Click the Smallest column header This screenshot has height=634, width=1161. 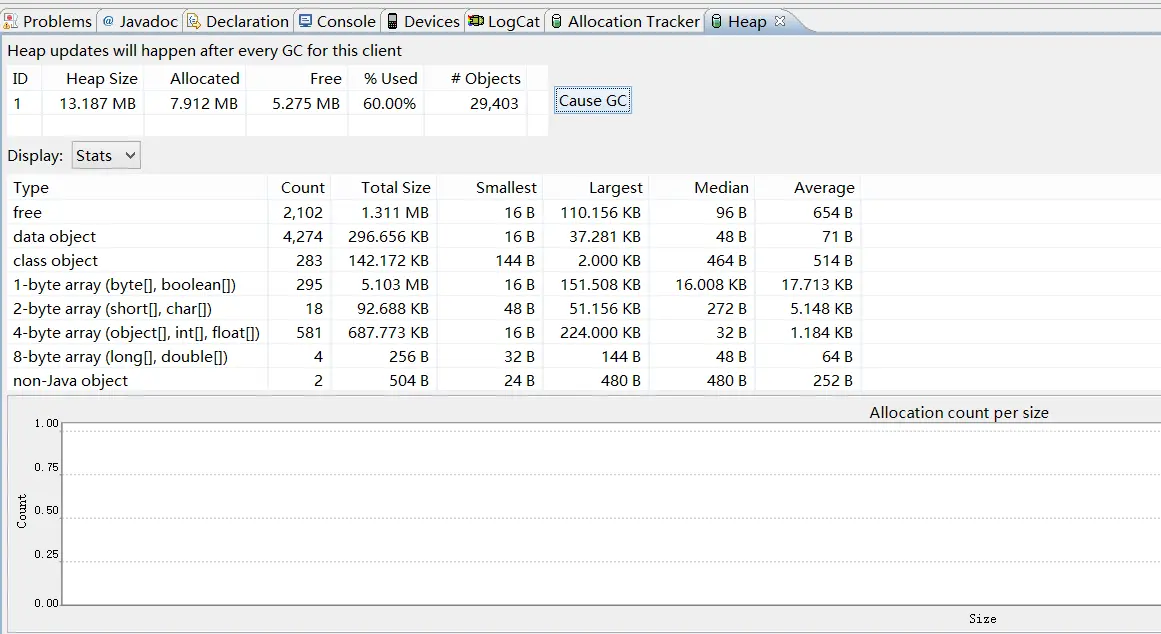(489, 188)
